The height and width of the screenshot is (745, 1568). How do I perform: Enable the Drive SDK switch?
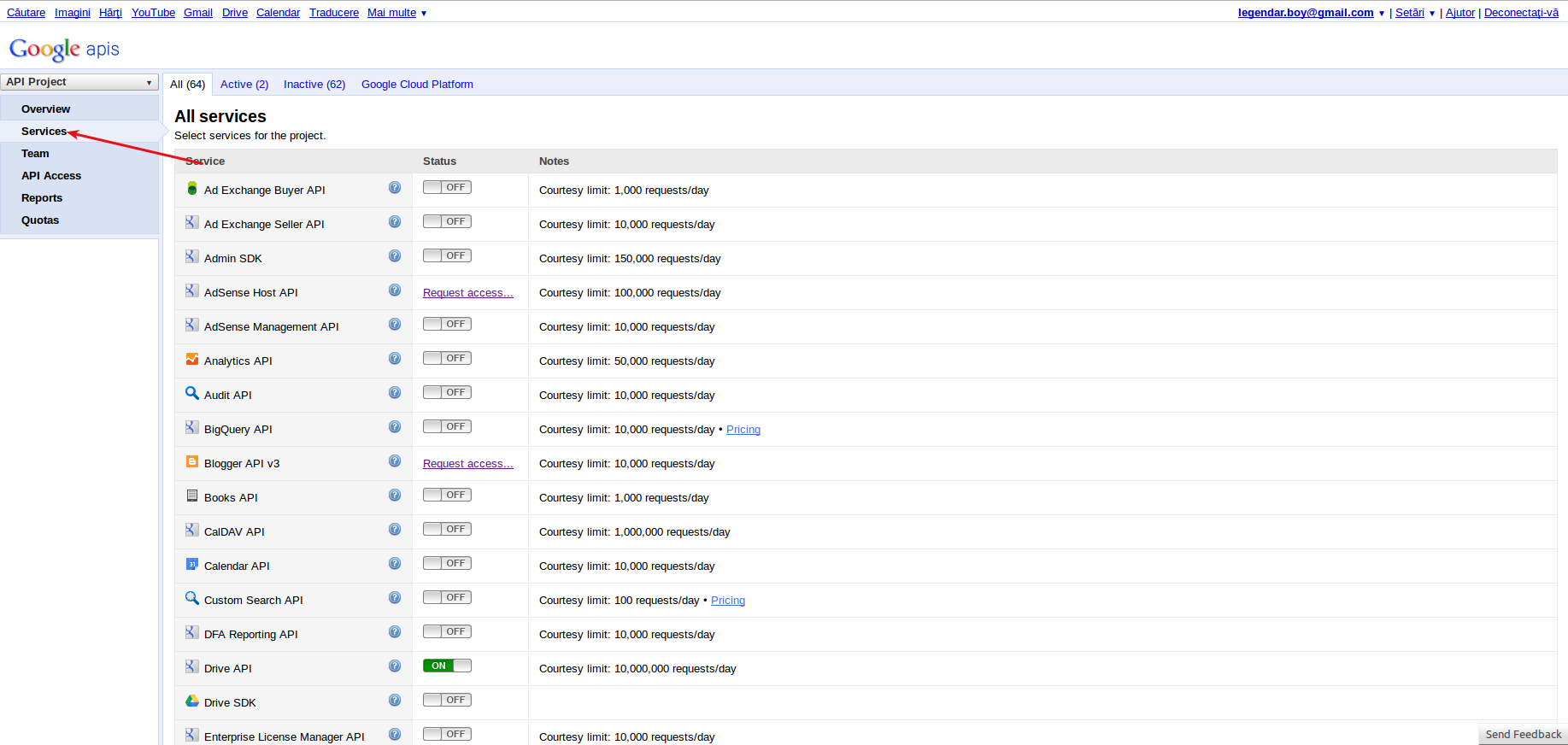[447, 700]
